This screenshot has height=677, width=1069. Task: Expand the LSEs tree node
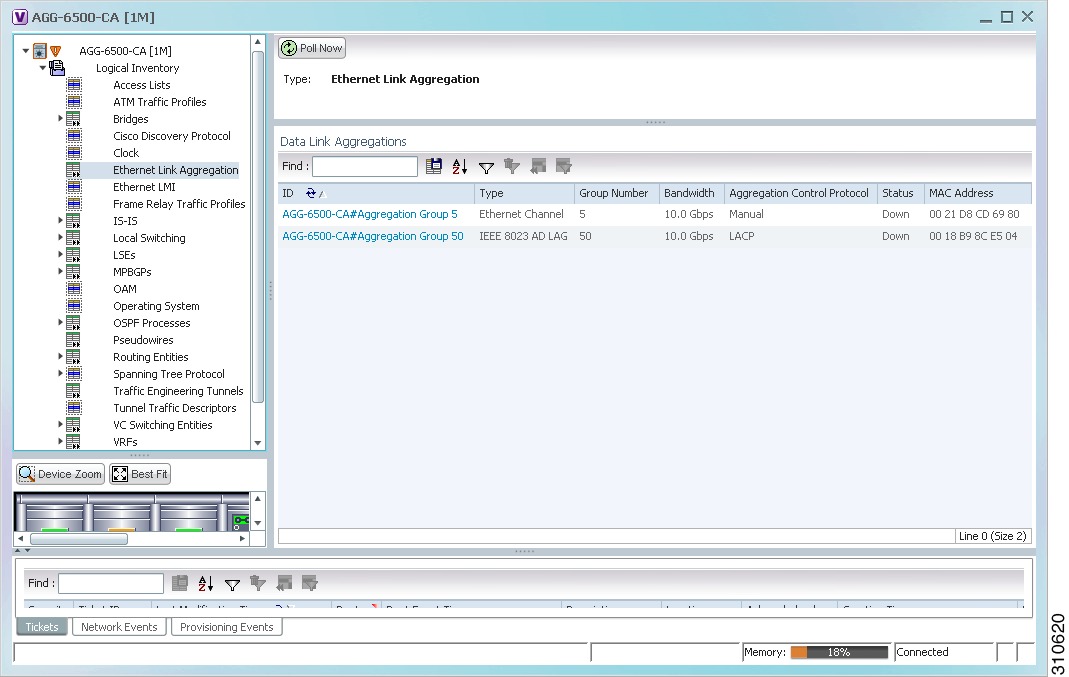[x=60, y=254]
